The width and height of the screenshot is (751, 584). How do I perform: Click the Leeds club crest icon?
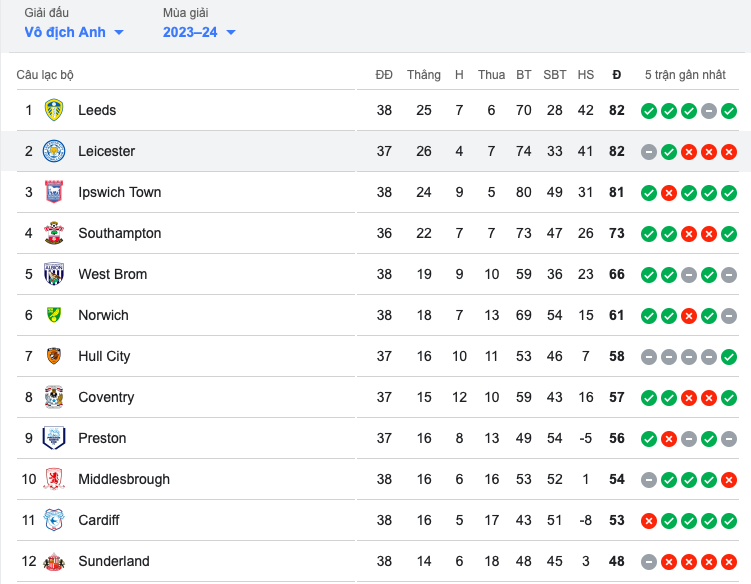[x=54, y=110]
